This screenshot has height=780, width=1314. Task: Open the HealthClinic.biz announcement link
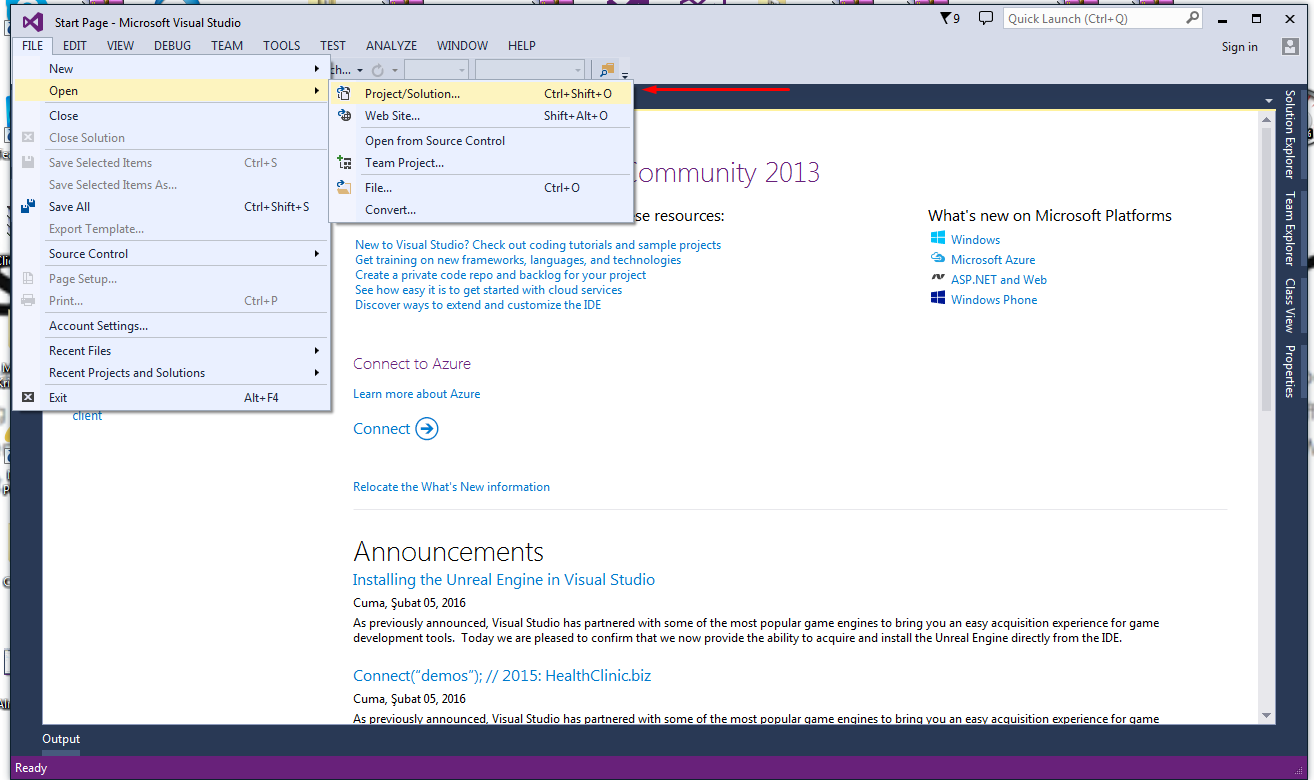coord(502,676)
